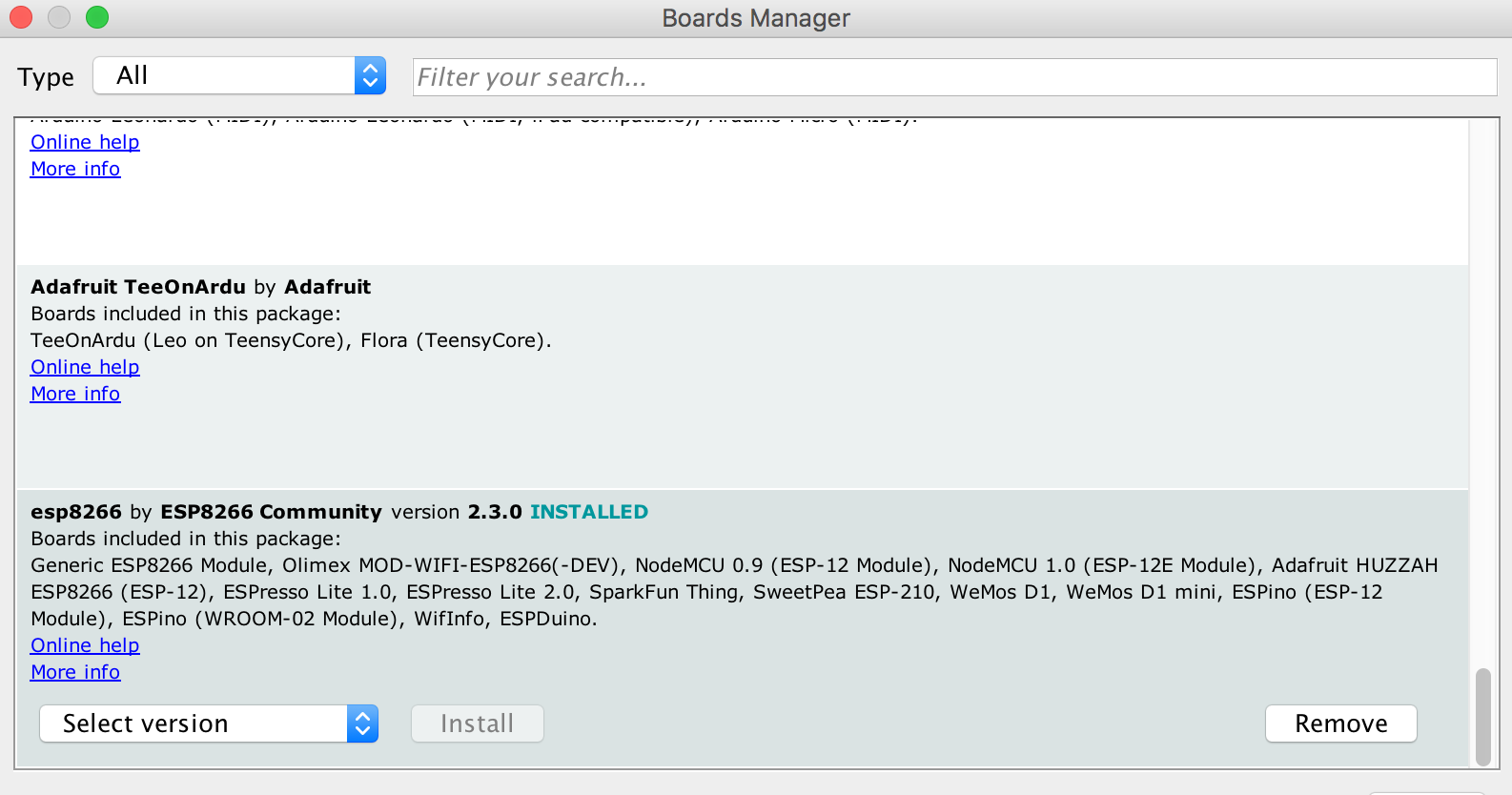Open the Type dropdown showing All
This screenshot has width=1512, height=795.
pos(239,75)
